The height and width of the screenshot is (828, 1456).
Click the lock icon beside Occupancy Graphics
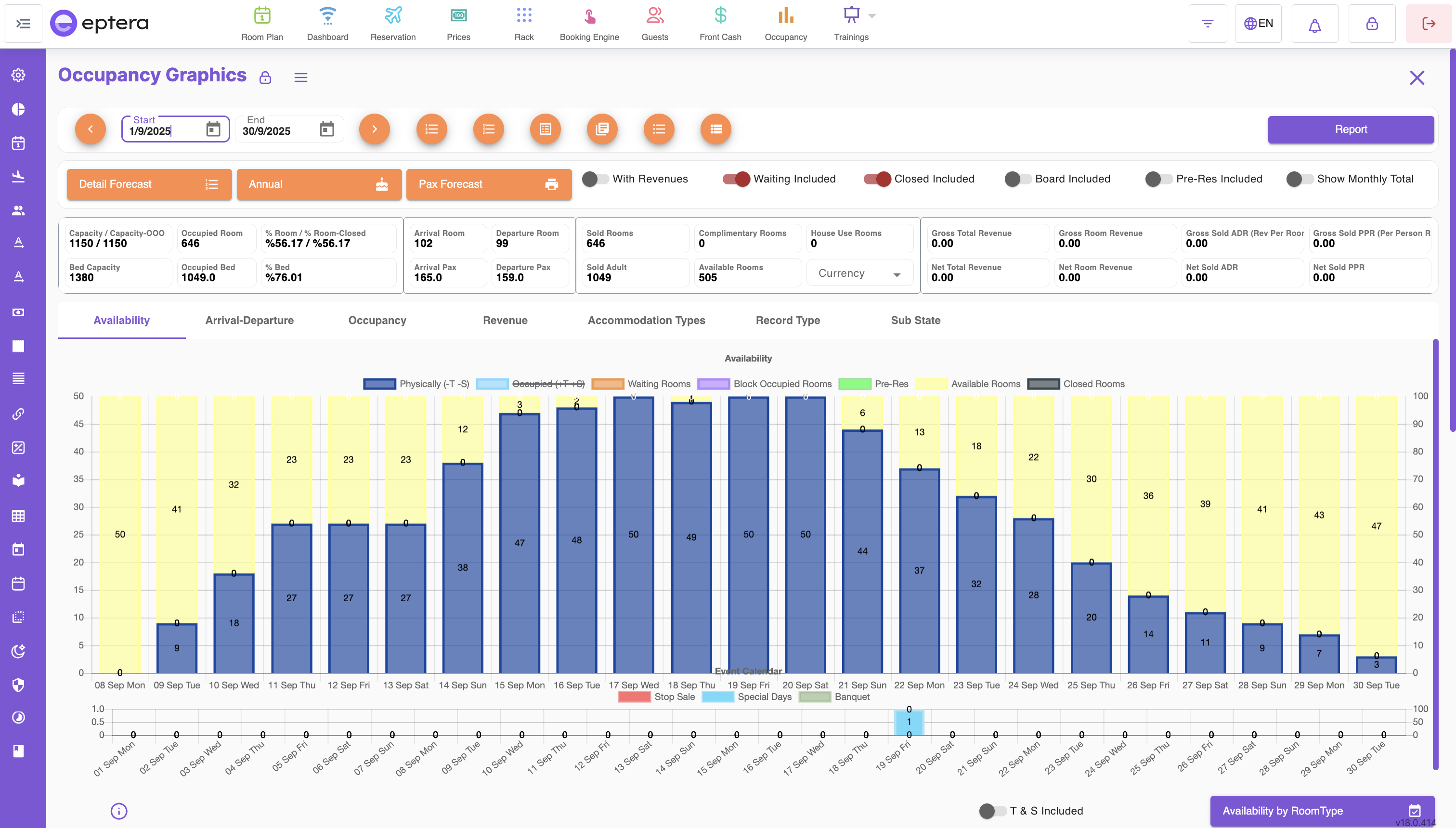[266, 78]
